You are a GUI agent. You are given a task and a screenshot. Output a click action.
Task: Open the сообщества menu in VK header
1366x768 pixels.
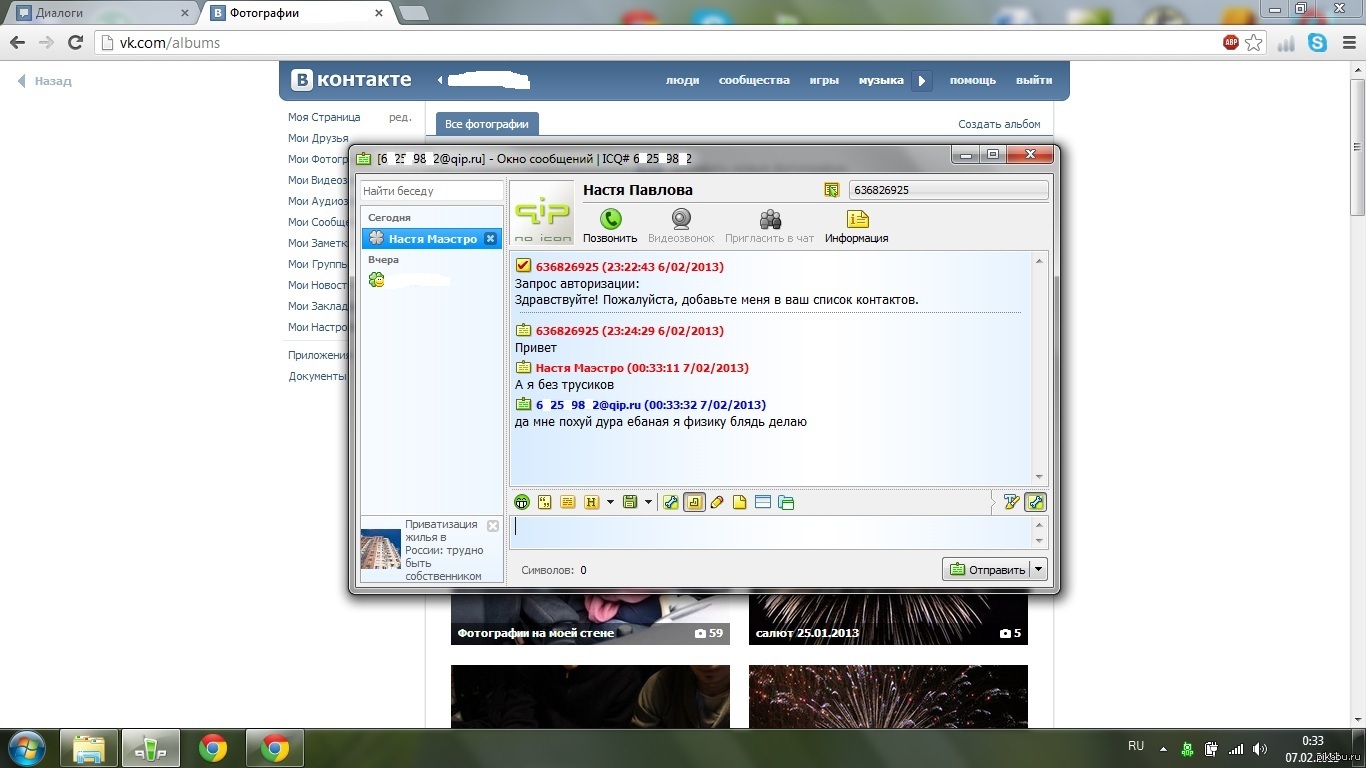pyautogui.click(x=754, y=80)
